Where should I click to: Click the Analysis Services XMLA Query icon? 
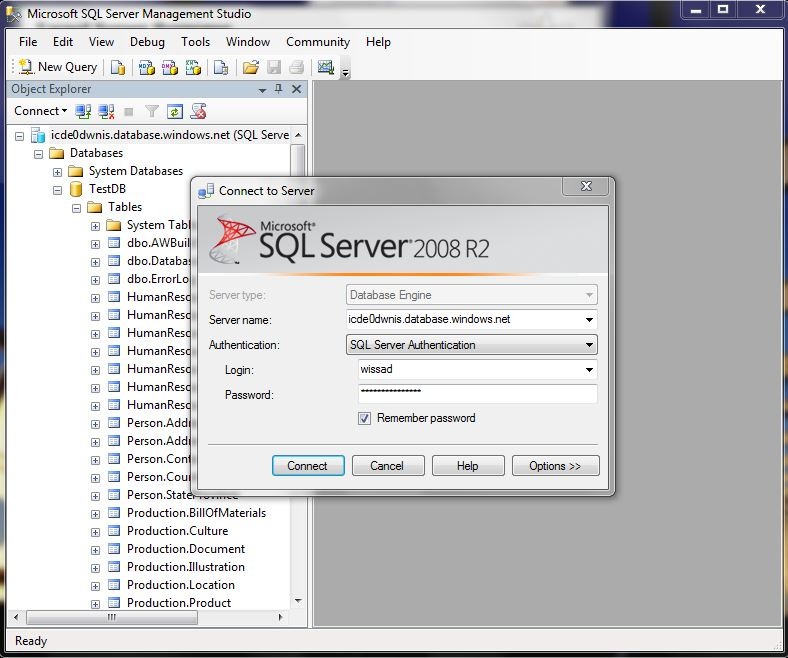click(x=193, y=67)
